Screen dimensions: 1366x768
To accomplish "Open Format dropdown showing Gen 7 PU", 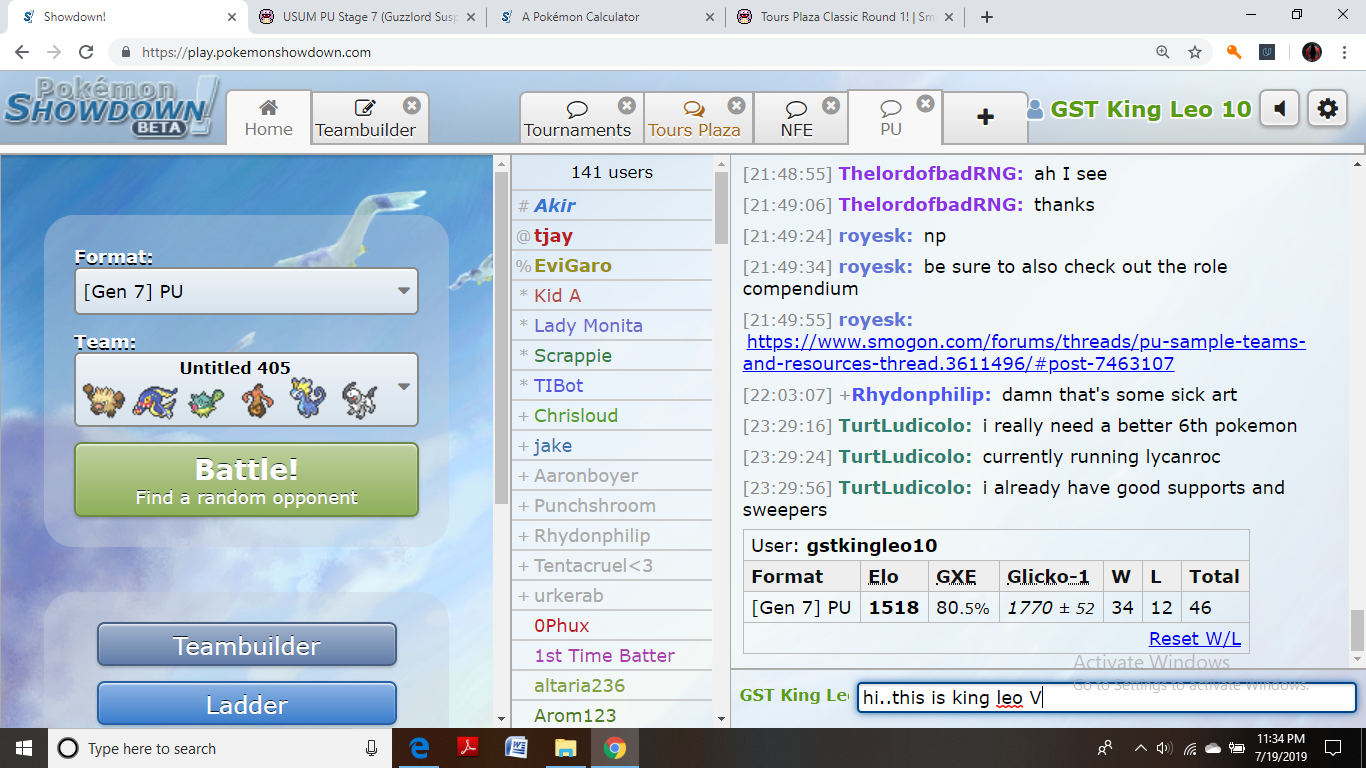I will coord(246,291).
